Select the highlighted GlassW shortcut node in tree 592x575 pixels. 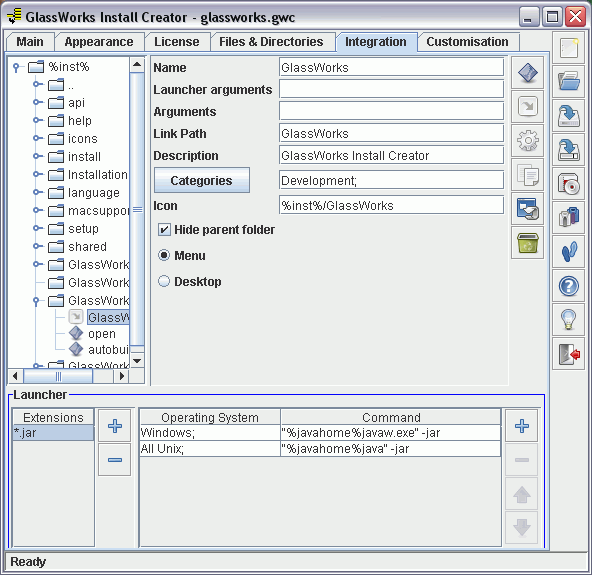click(x=108, y=317)
